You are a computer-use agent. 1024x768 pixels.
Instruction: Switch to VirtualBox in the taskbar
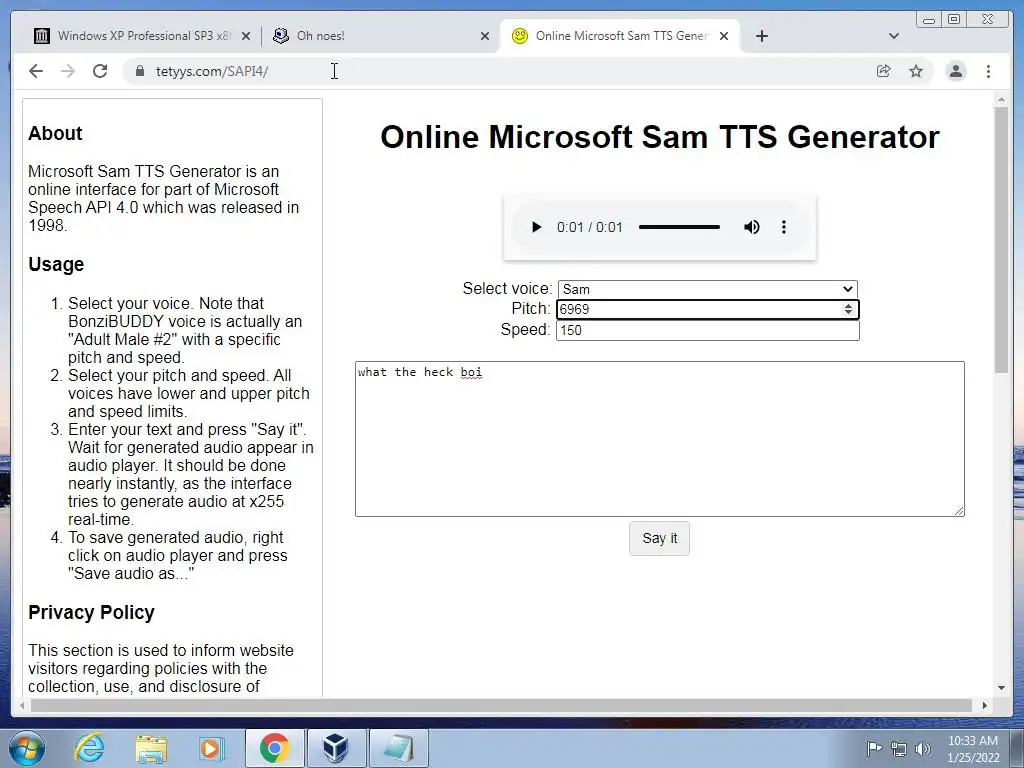point(335,748)
